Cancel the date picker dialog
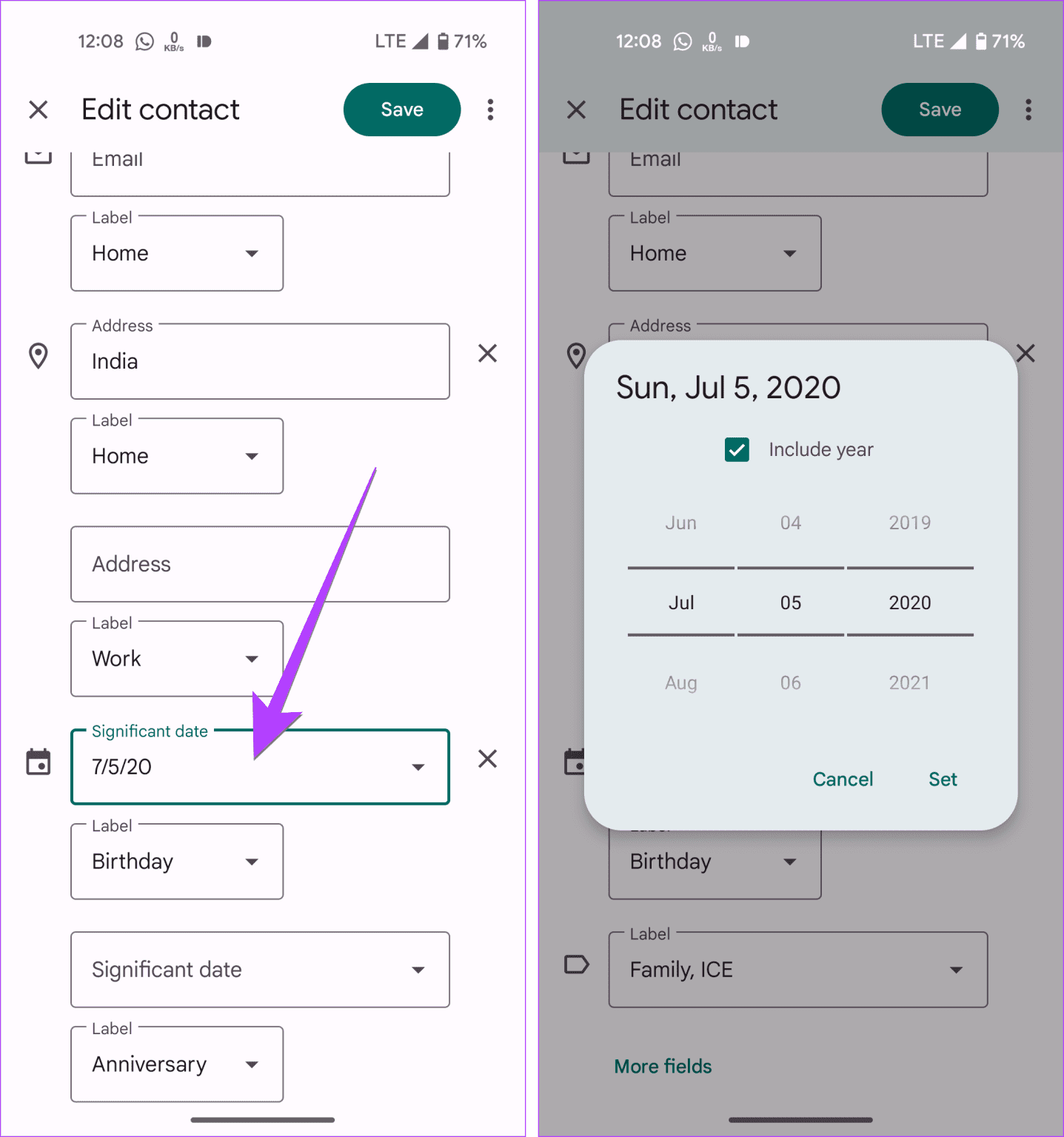This screenshot has height=1137, width=1064. tap(843, 779)
